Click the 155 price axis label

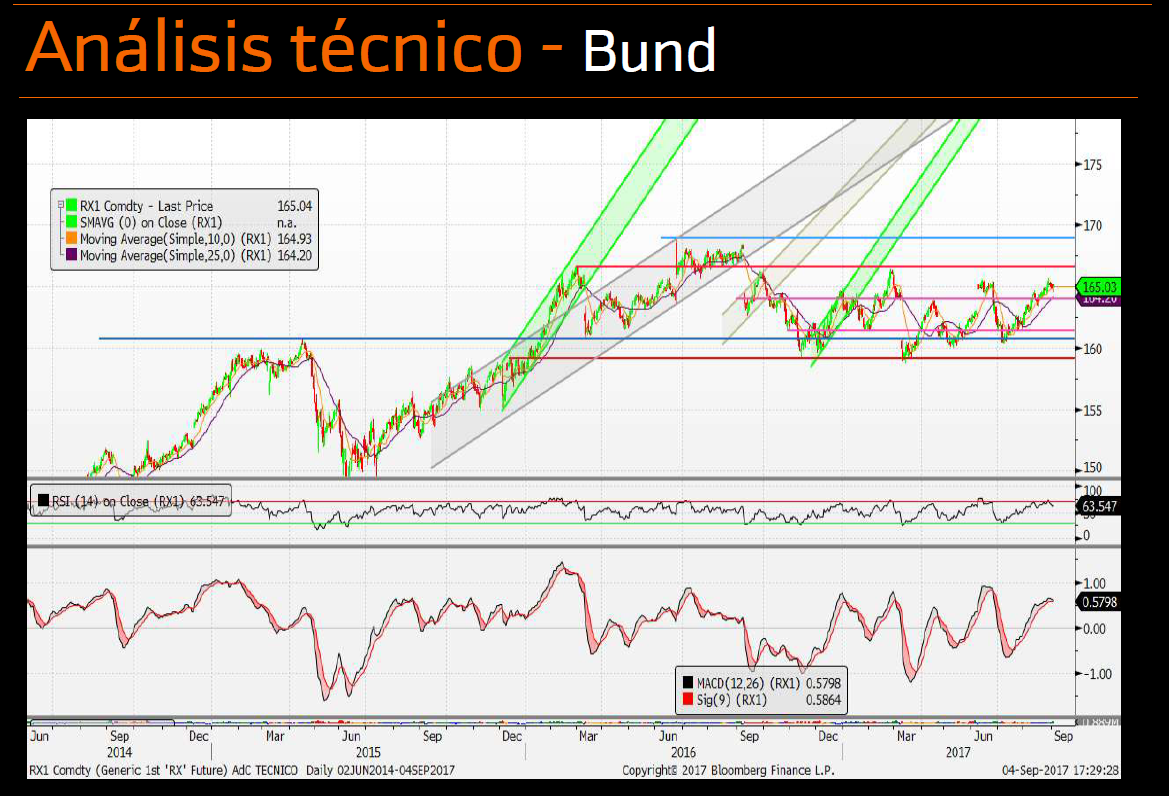pos(1092,411)
